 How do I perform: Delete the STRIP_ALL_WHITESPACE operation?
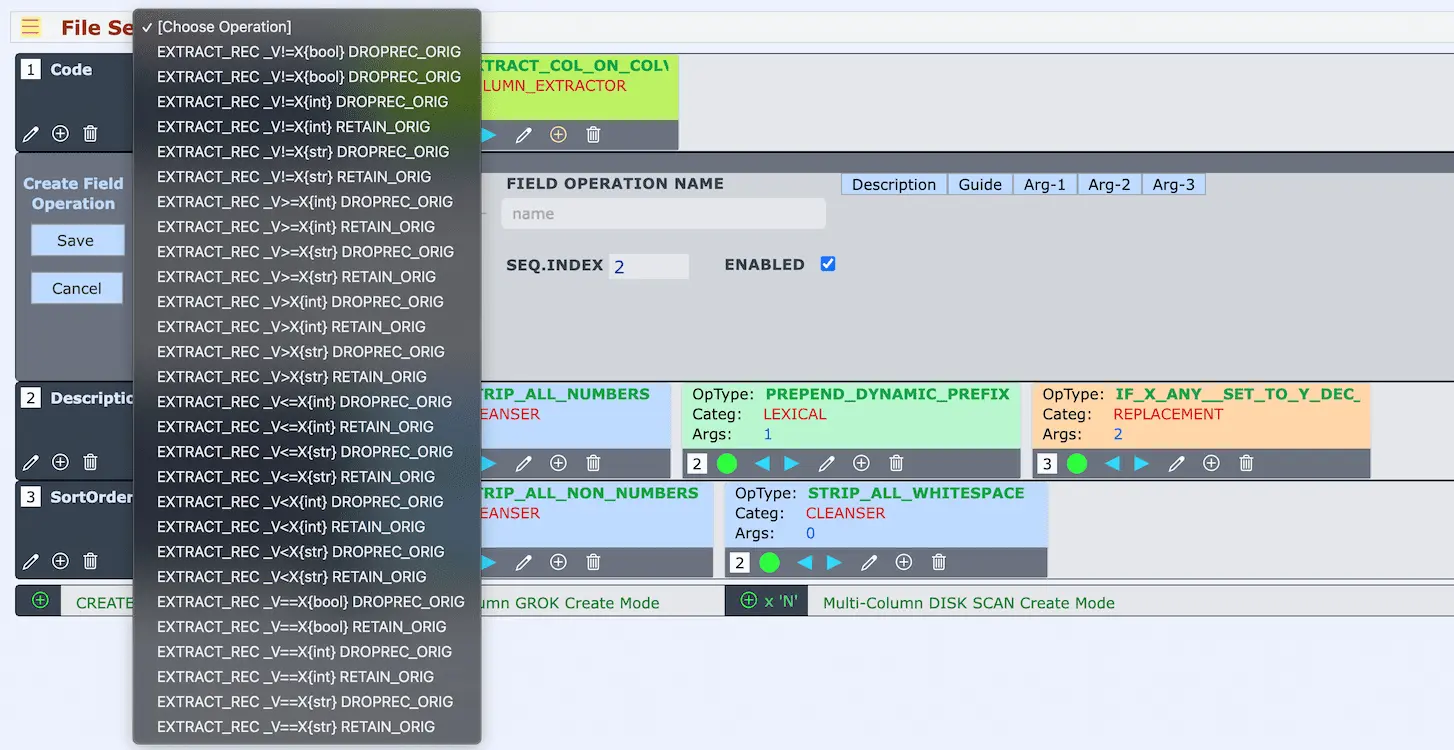939,562
